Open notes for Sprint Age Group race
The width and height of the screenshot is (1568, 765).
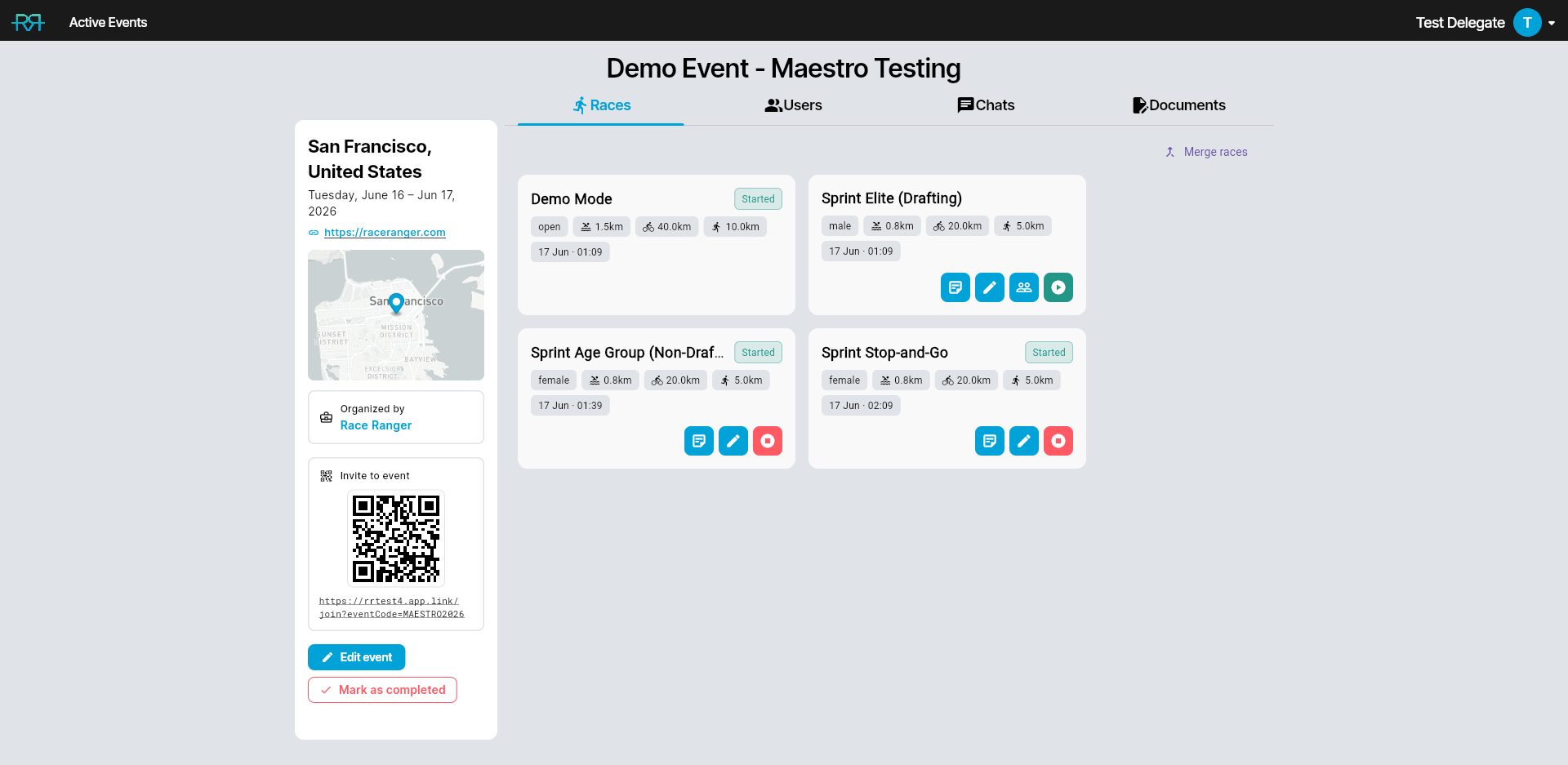pyautogui.click(x=699, y=441)
